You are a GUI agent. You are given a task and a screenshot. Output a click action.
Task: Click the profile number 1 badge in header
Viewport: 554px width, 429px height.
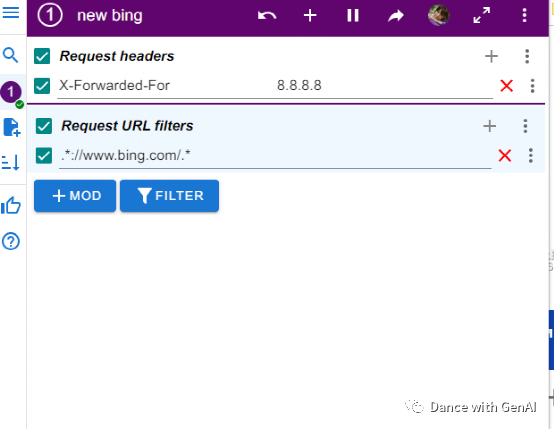tap(50, 15)
